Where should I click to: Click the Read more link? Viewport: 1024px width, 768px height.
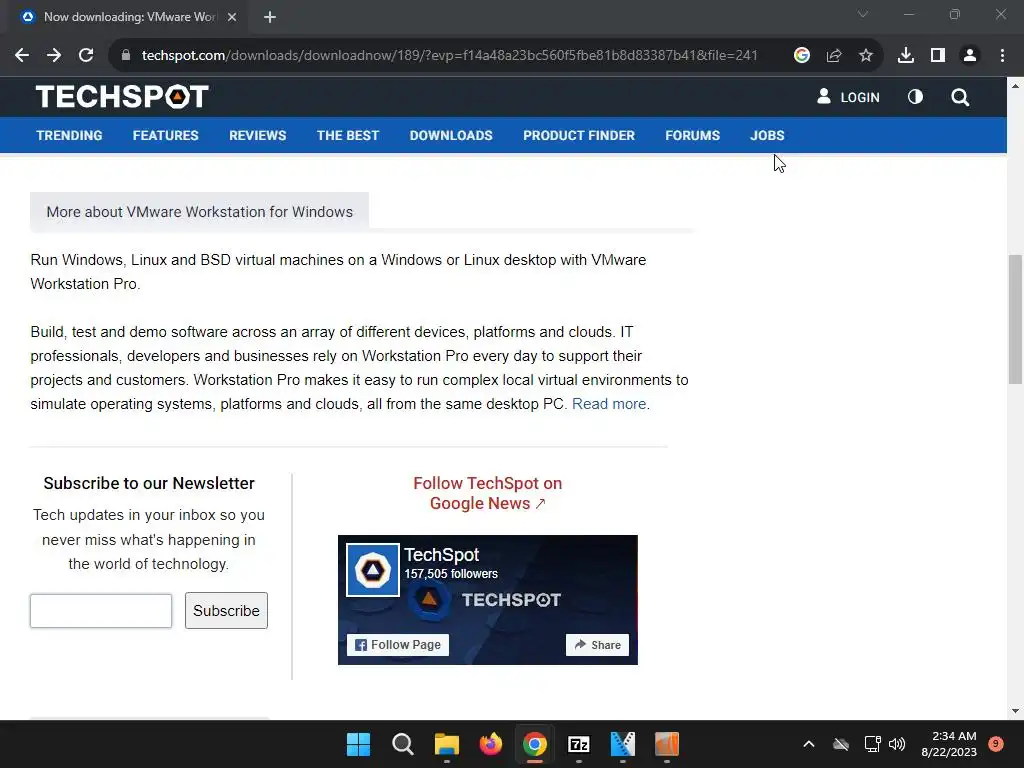(x=609, y=404)
